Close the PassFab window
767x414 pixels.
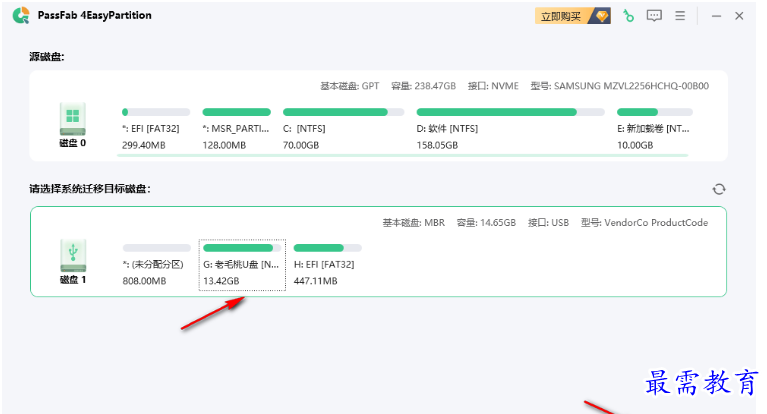[739, 16]
